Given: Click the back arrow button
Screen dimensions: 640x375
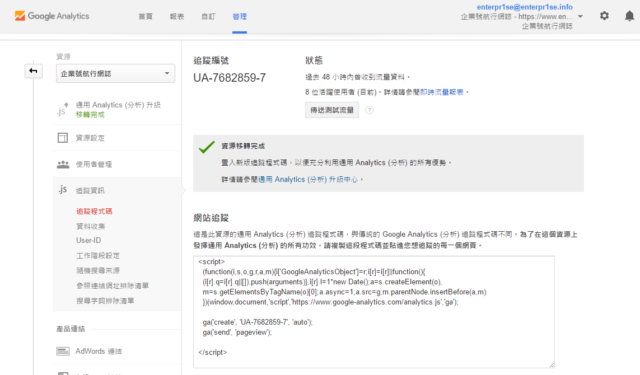Looking at the screenshot, I should (x=33, y=71).
